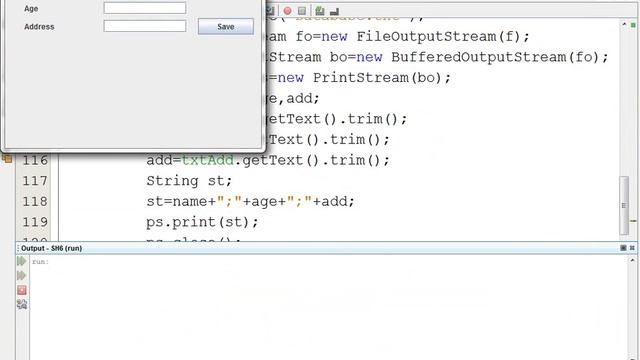The width and height of the screenshot is (640, 360).
Task: Select the Output - SH6 (run) tab
Action: [51, 248]
